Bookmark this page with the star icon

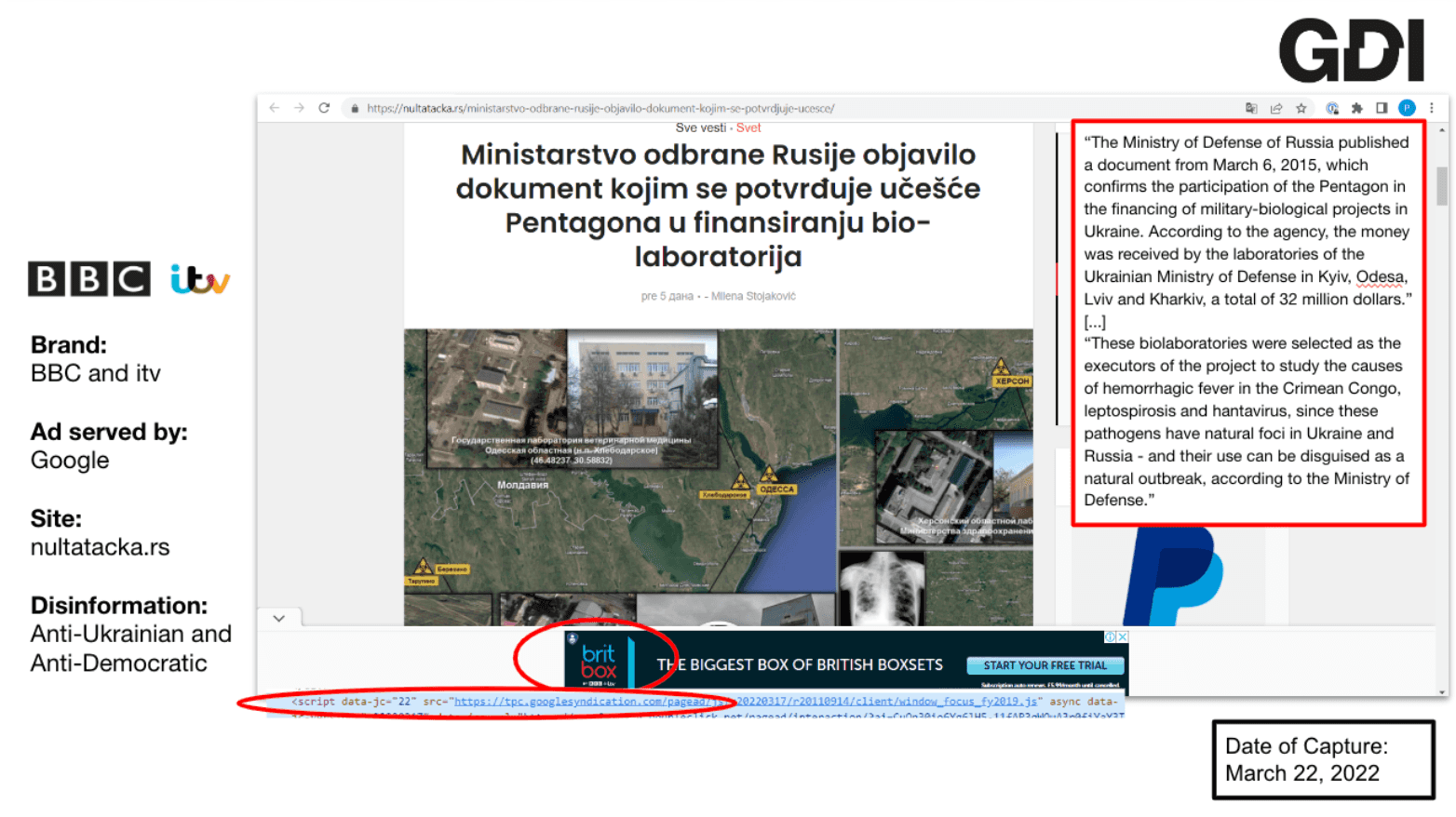point(1301,108)
